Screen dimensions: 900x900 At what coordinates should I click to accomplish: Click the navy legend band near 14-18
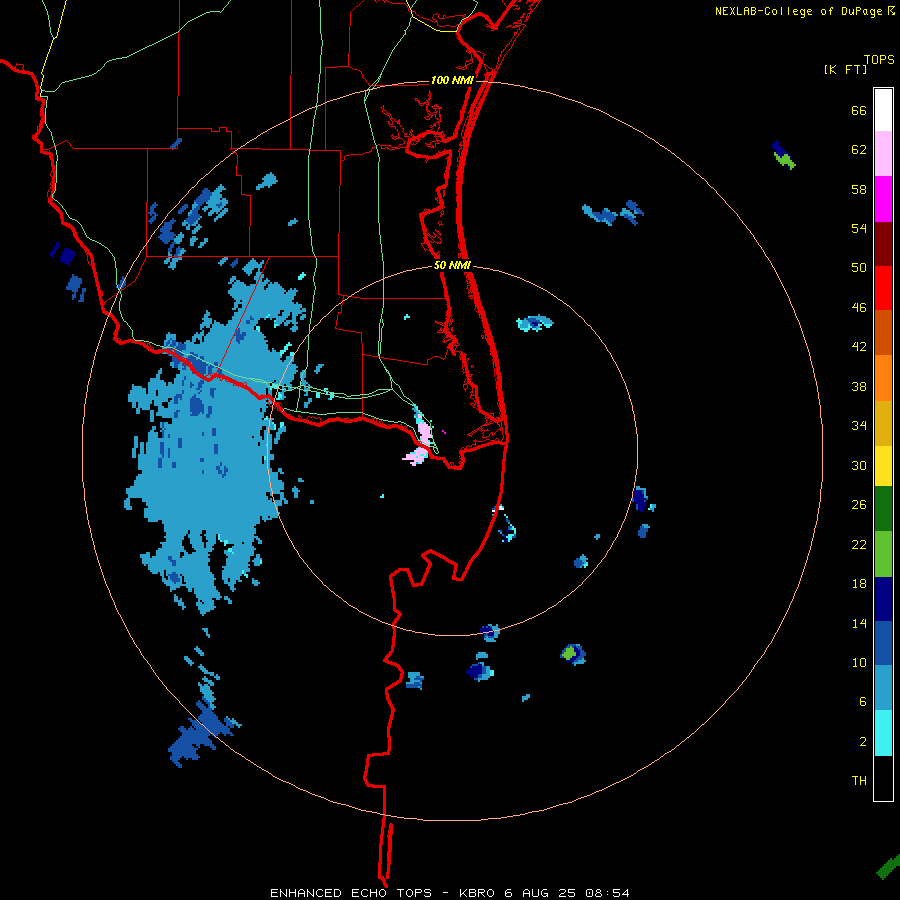[x=883, y=599]
